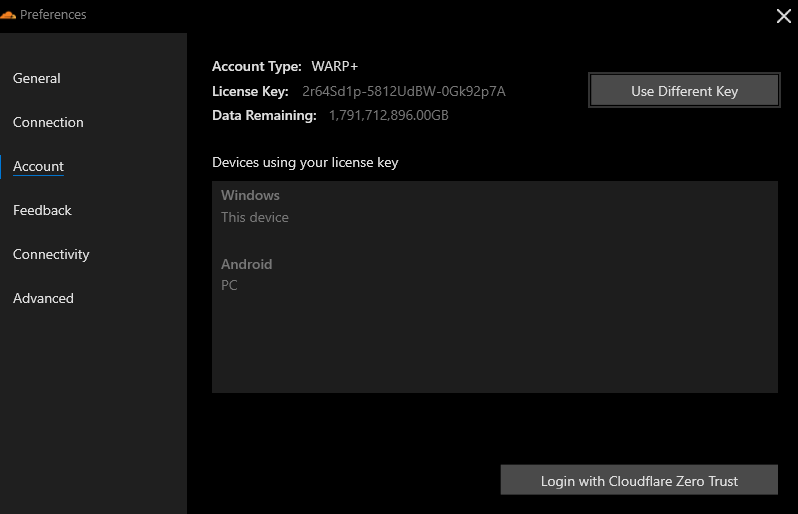Close the Preferences window

[x=784, y=16]
